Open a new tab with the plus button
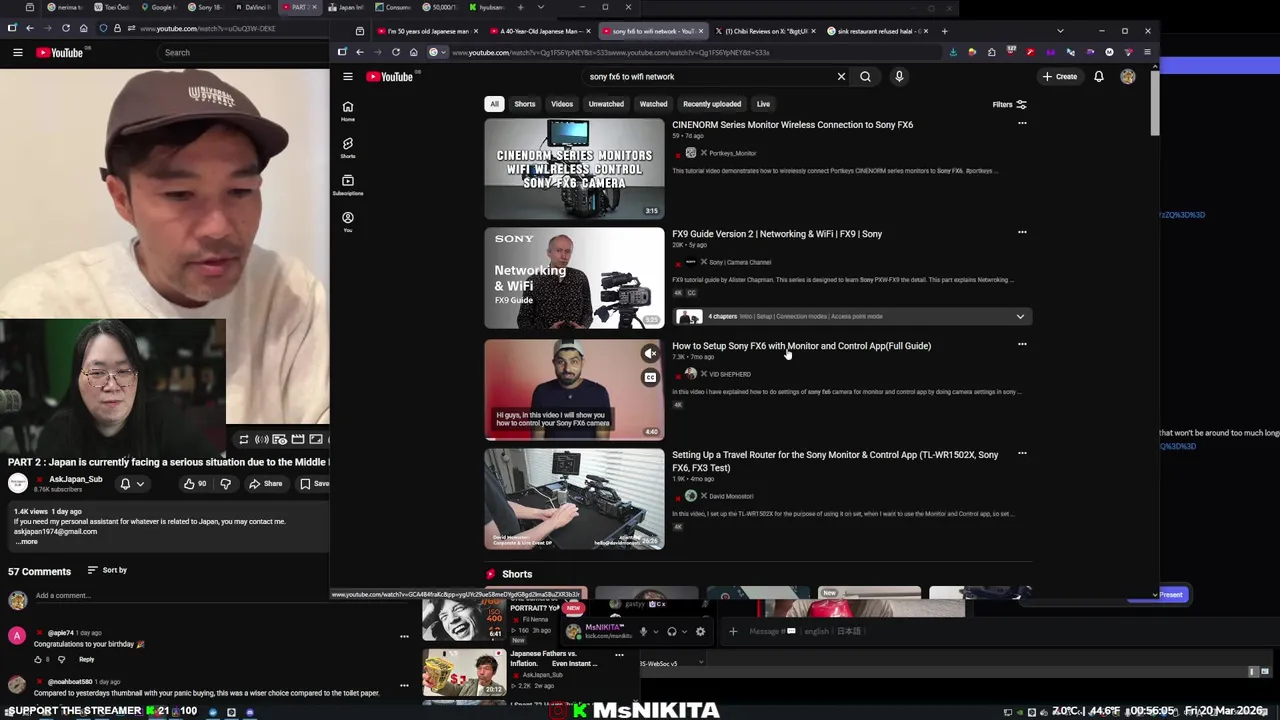Image resolution: width=1280 pixels, height=720 pixels. [944, 31]
